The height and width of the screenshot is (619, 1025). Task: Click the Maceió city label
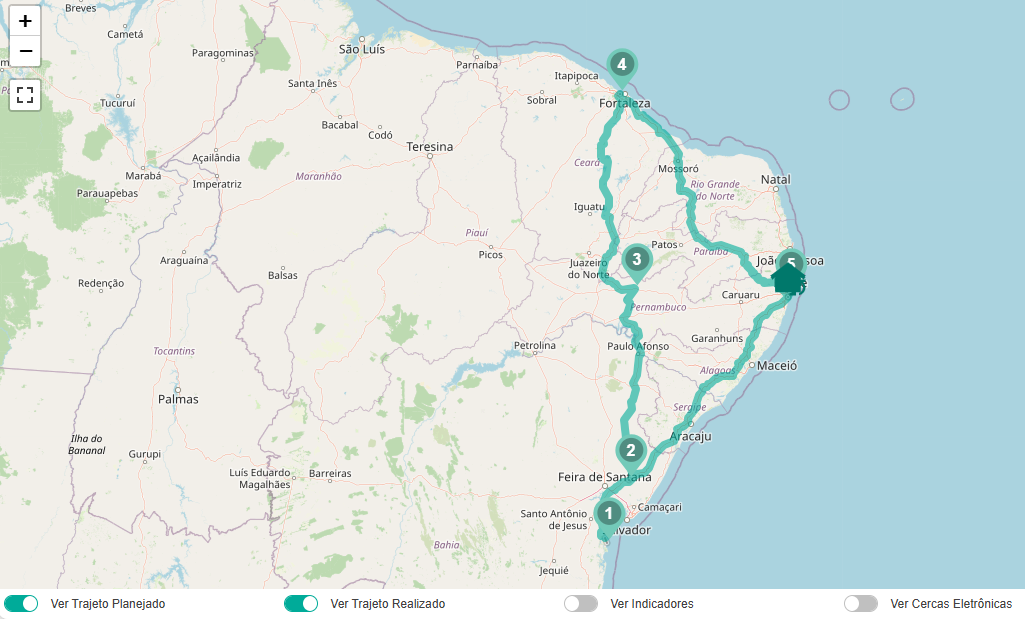coord(777,366)
